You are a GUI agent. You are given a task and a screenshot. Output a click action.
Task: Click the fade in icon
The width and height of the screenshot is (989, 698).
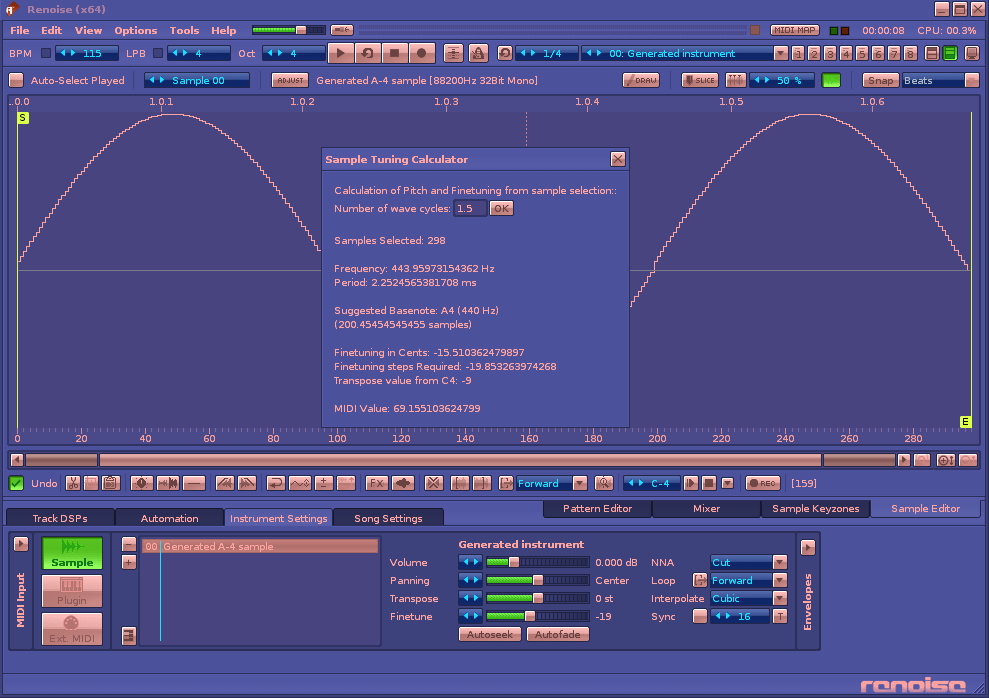224,484
